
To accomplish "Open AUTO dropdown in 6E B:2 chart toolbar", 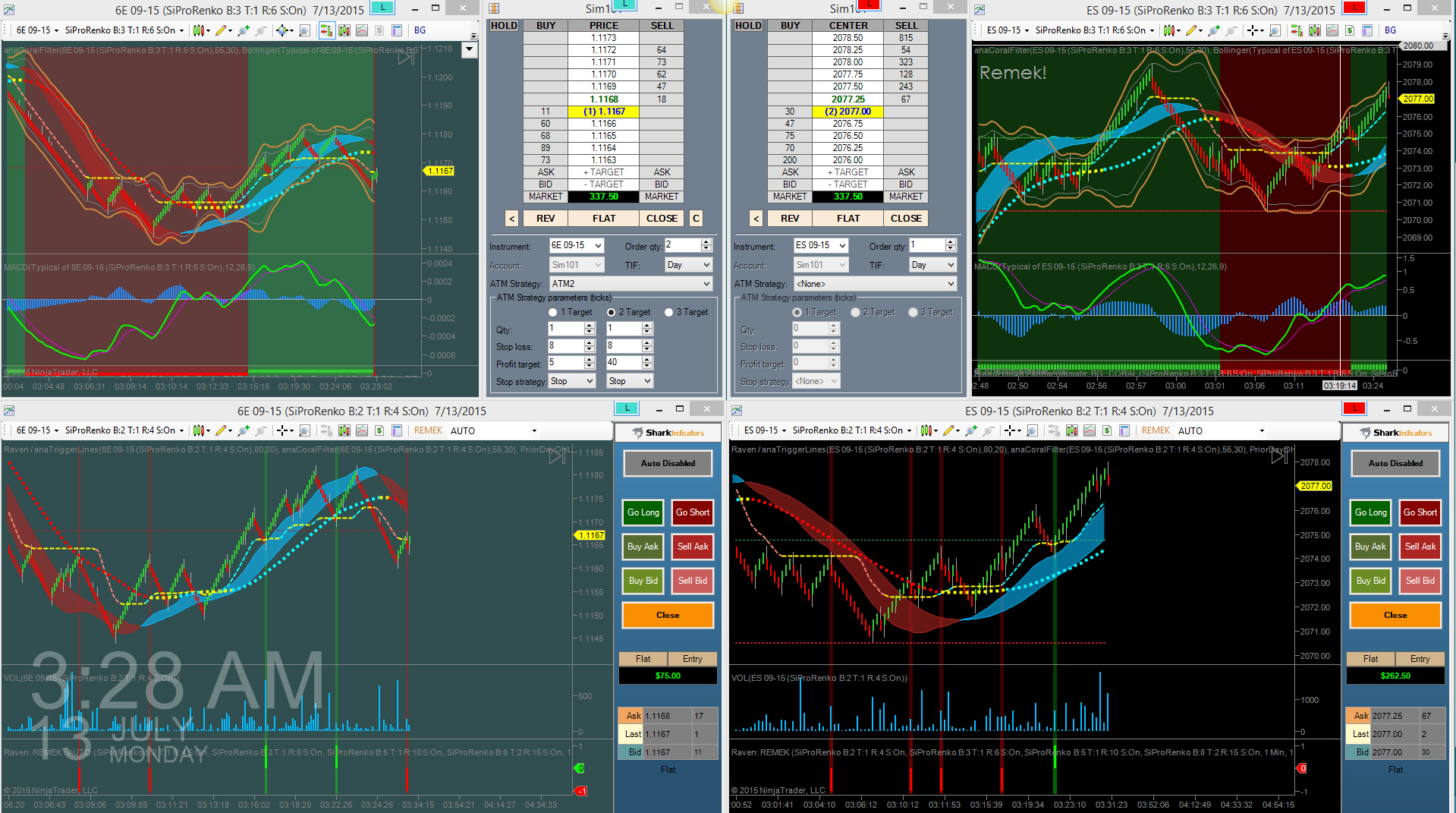I will point(494,430).
